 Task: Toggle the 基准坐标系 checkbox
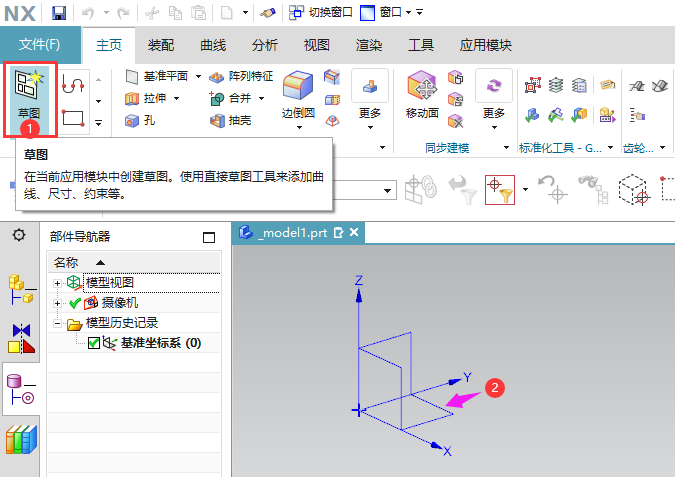[x=94, y=343]
